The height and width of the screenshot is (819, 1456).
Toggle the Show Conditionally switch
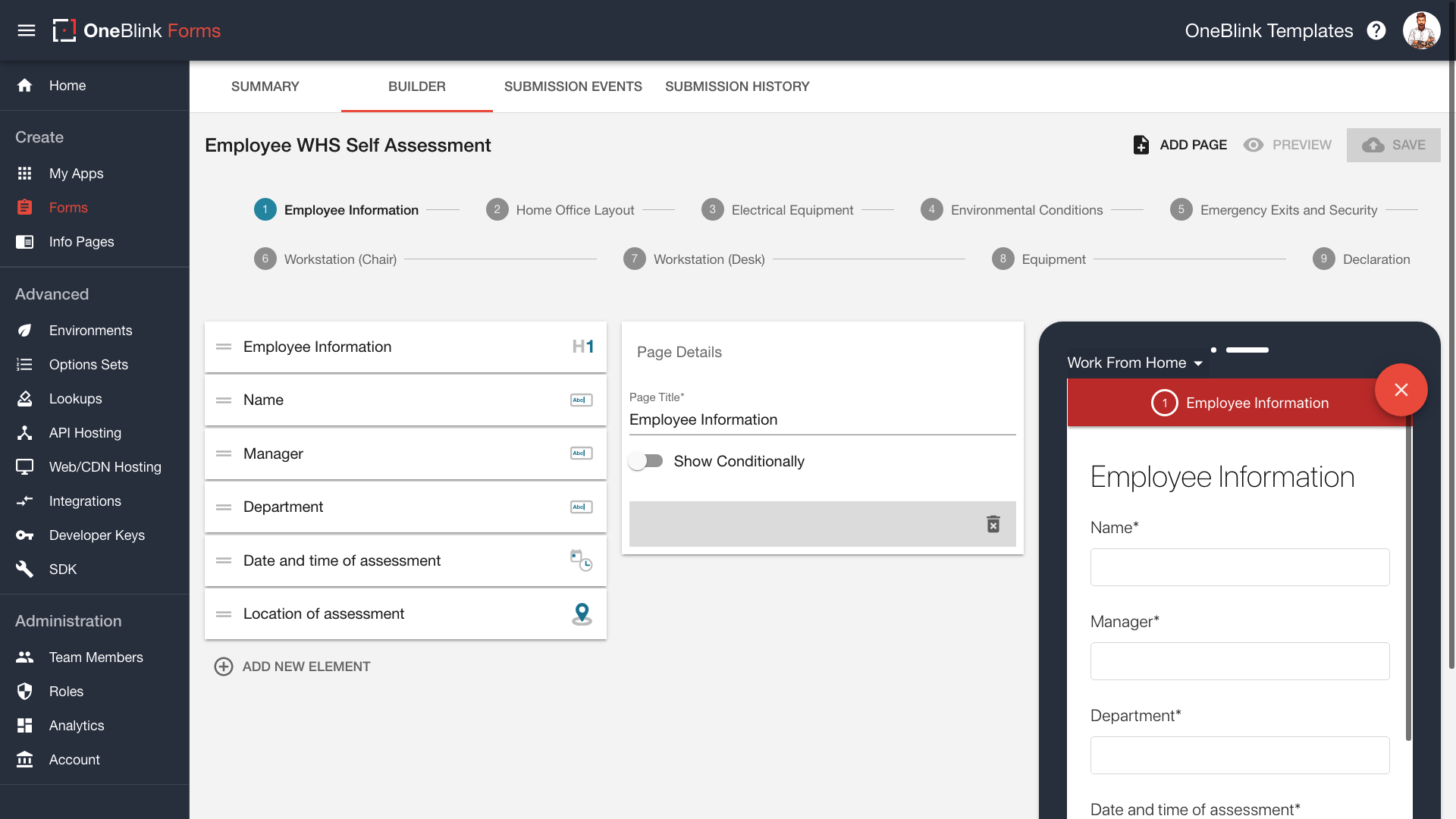[646, 461]
